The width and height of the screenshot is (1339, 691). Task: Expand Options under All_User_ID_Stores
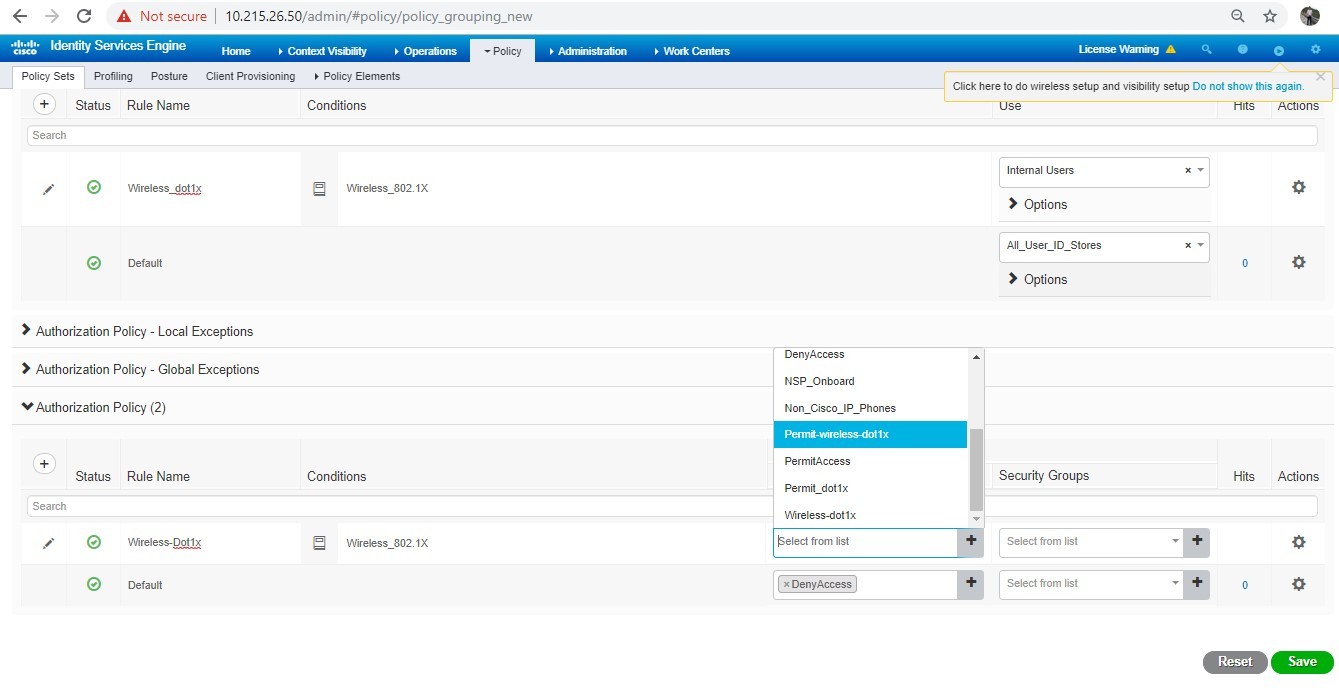point(1037,279)
